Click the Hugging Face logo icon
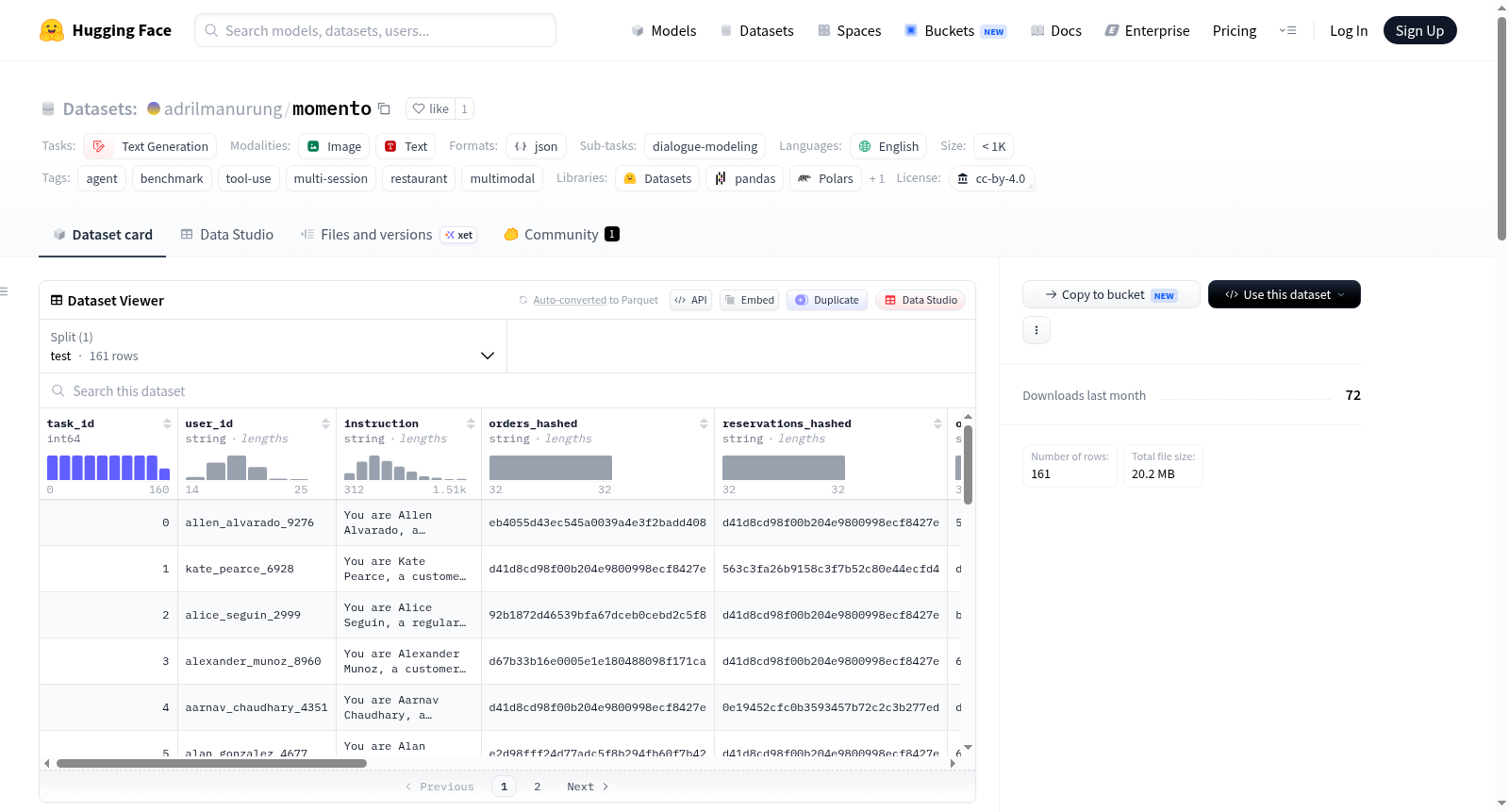 (52, 30)
